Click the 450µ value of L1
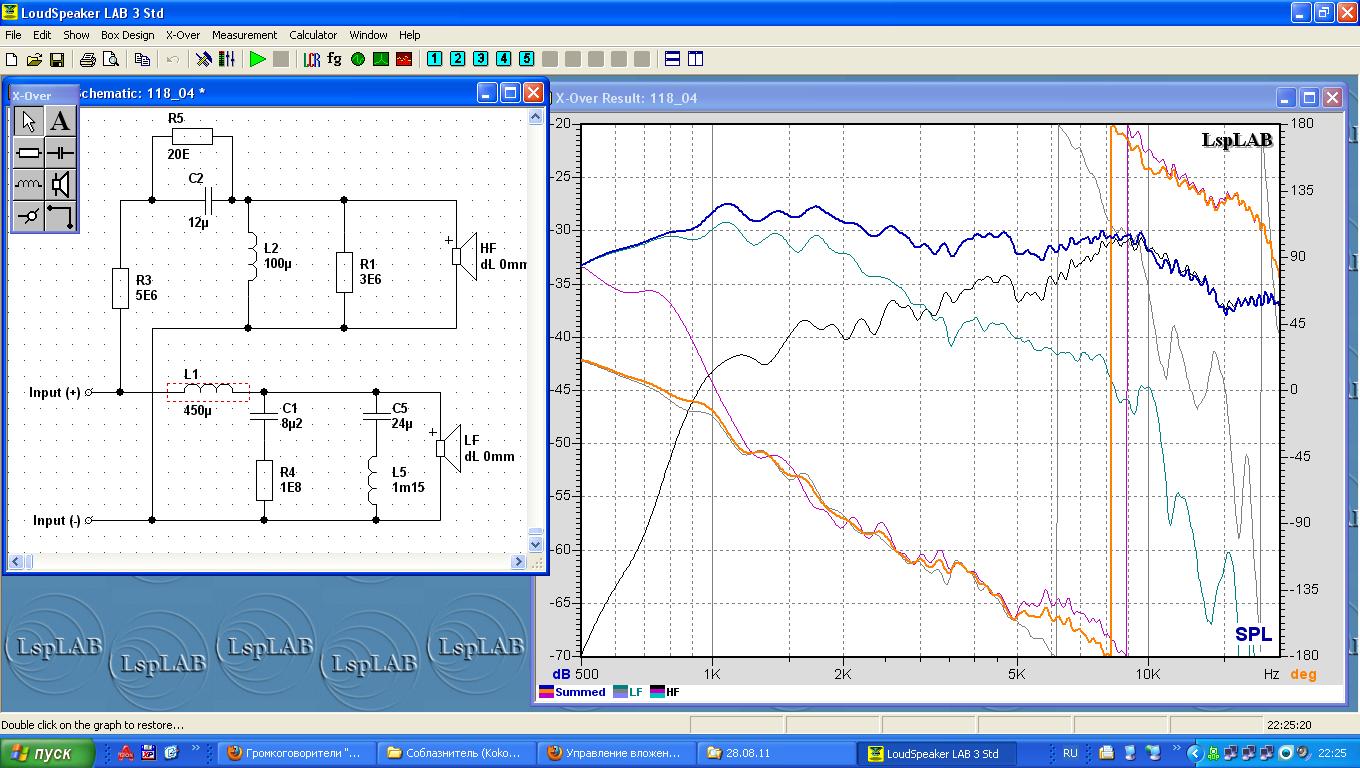 198,410
